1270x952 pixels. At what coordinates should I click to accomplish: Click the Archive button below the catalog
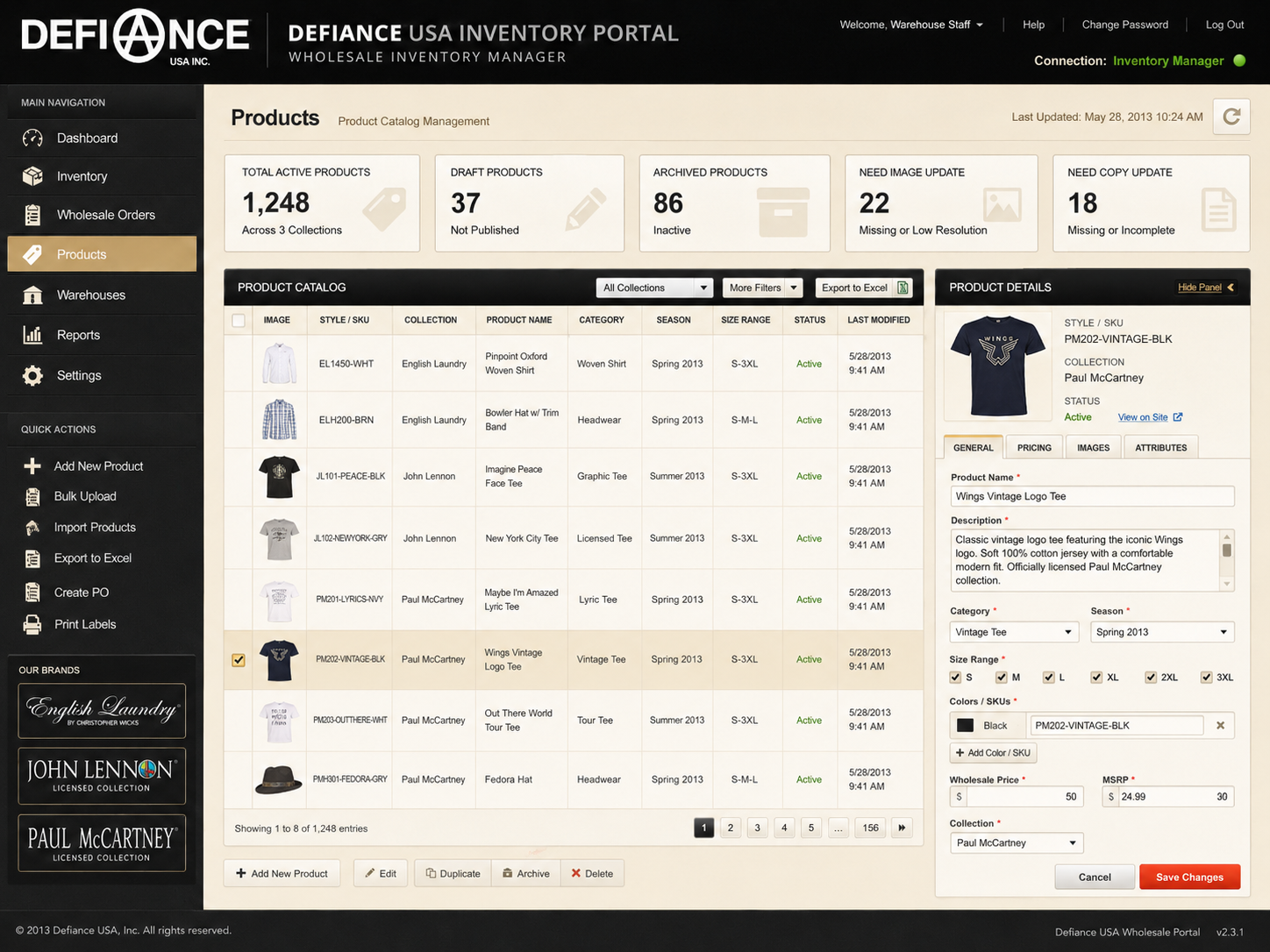point(526,873)
